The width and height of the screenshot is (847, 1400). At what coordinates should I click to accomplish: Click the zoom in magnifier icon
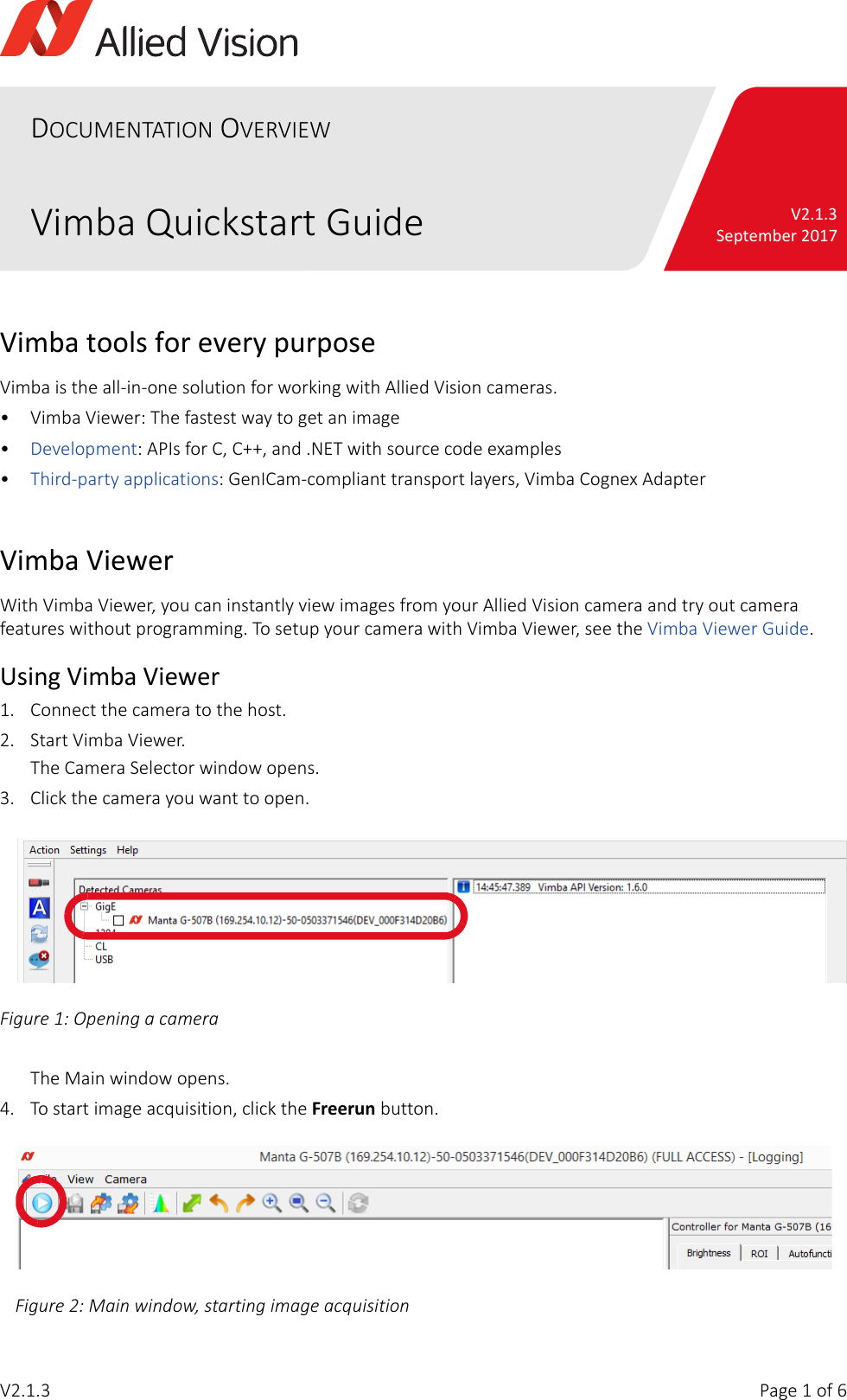coord(272,1203)
